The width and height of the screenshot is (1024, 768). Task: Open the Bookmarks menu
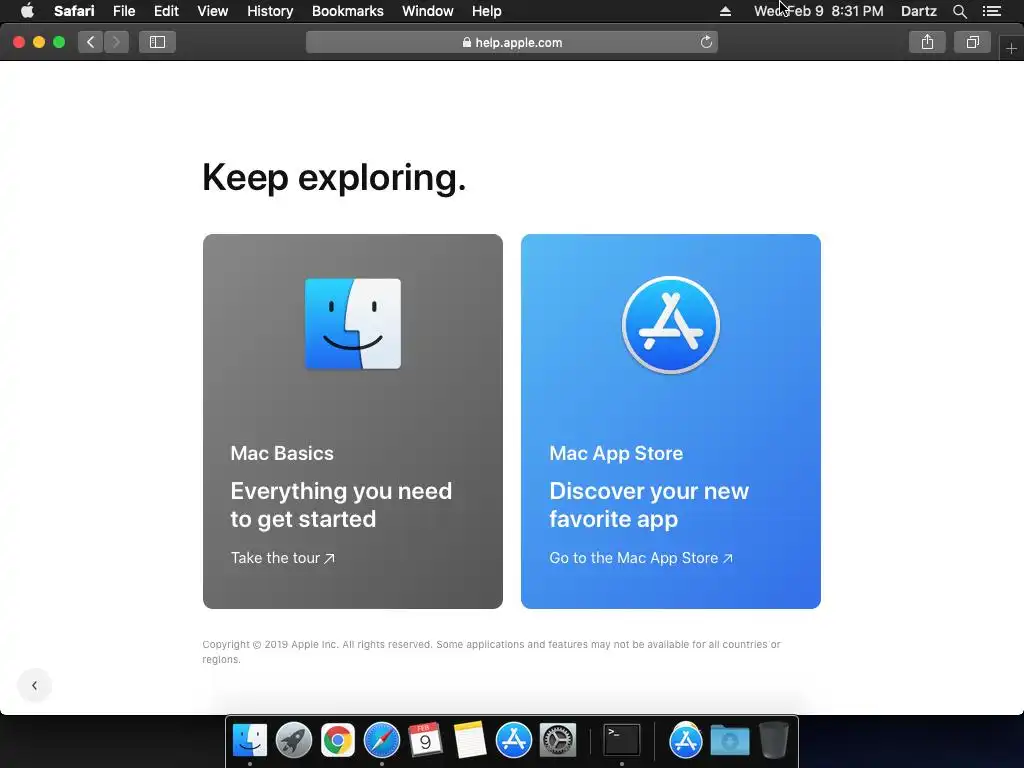pos(347,11)
